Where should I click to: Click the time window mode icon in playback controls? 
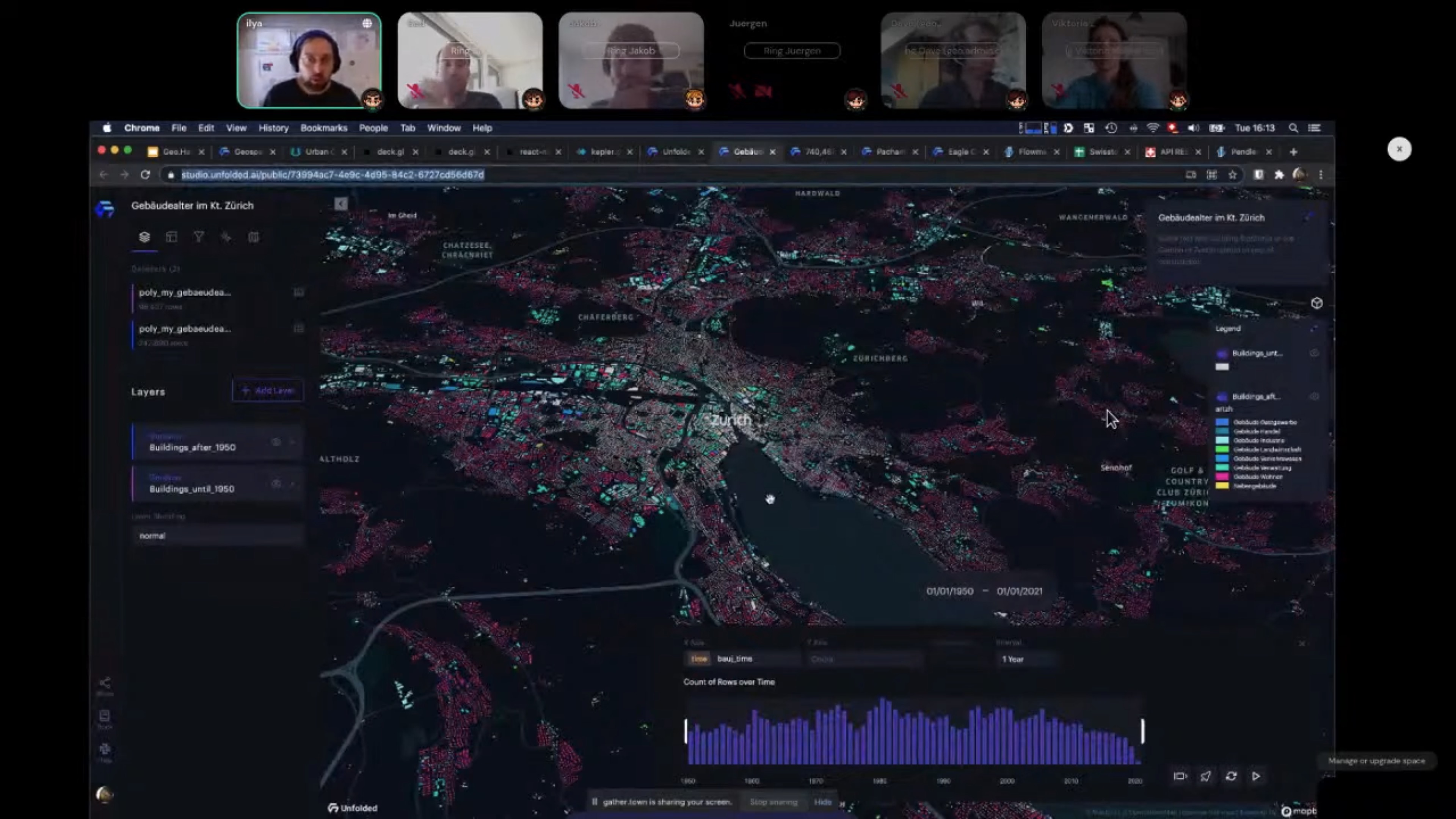pos(1180,777)
